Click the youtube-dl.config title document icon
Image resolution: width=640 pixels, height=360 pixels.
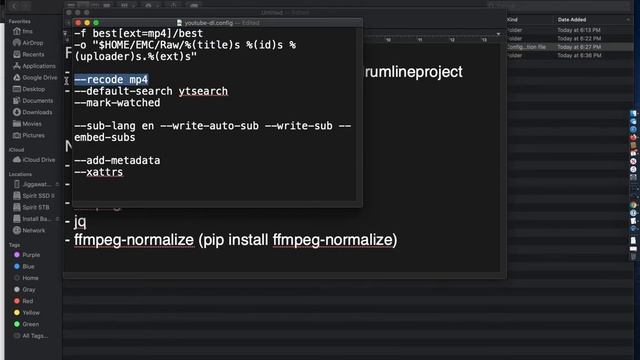pos(179,23)
